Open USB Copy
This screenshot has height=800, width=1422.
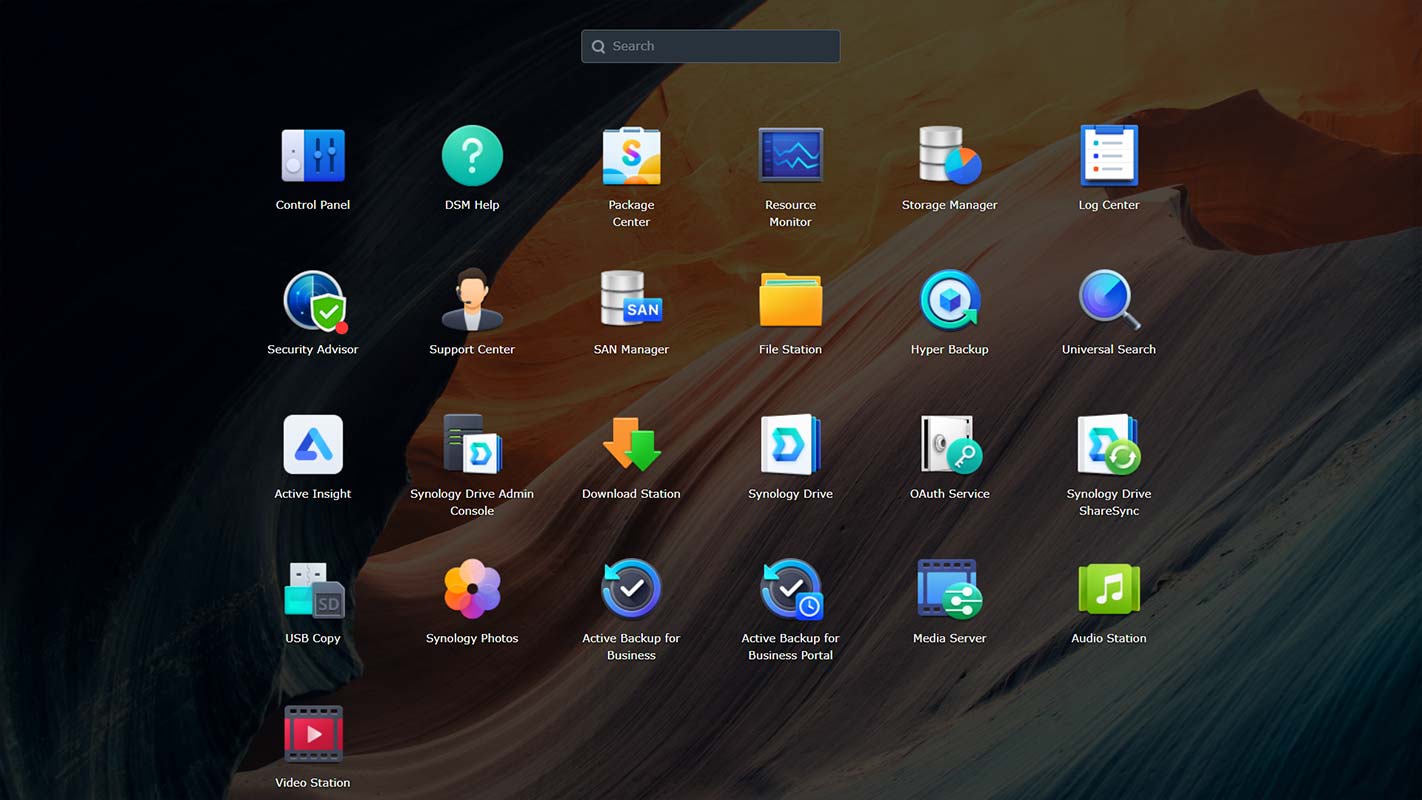313,589
